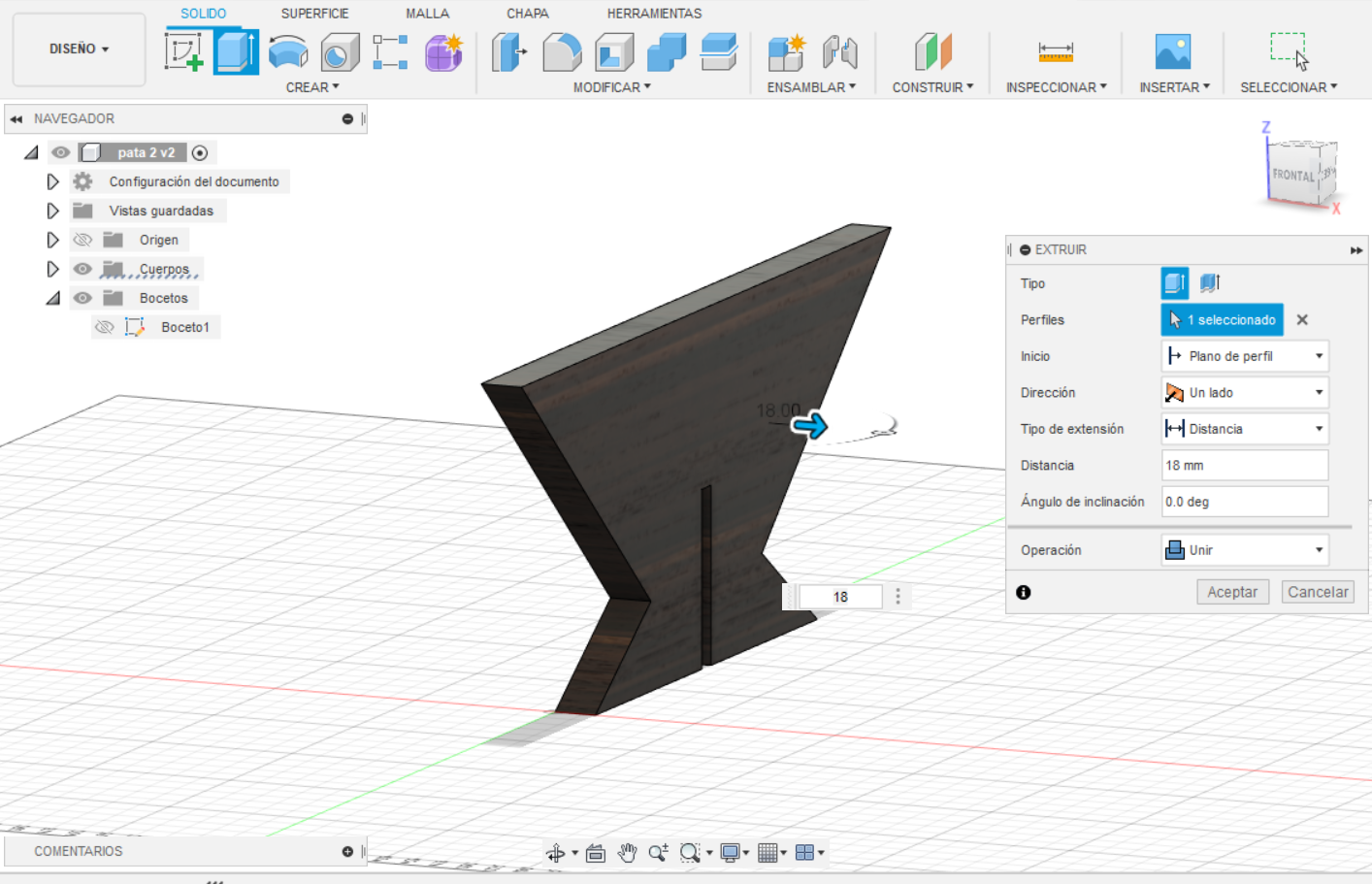Click the Distancia field showing 18 mm
1372x884 pixels.
[1244, 465]
